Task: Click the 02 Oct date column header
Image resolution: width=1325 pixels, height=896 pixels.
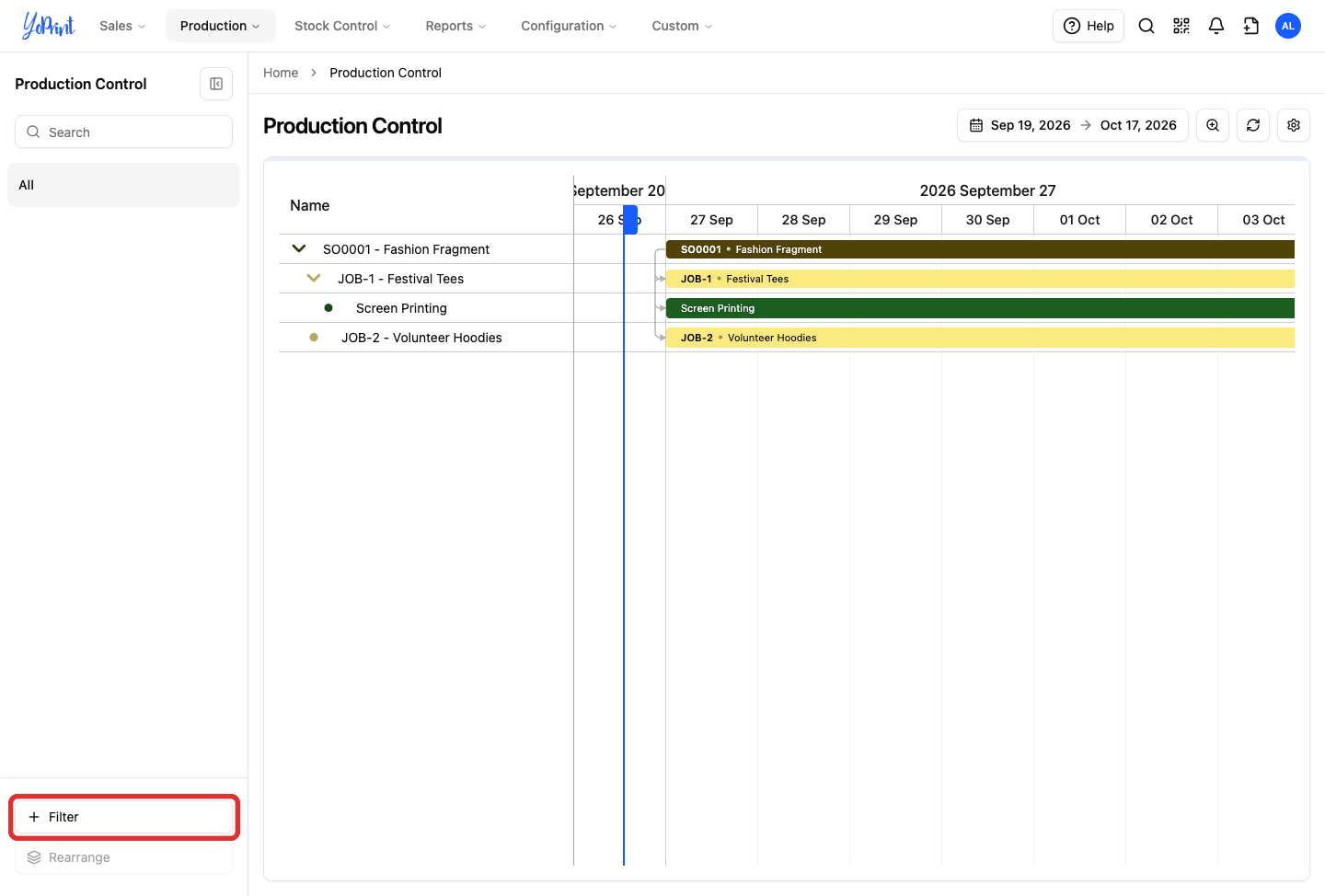Action: pyautogui.click(x=1171, y=220)
